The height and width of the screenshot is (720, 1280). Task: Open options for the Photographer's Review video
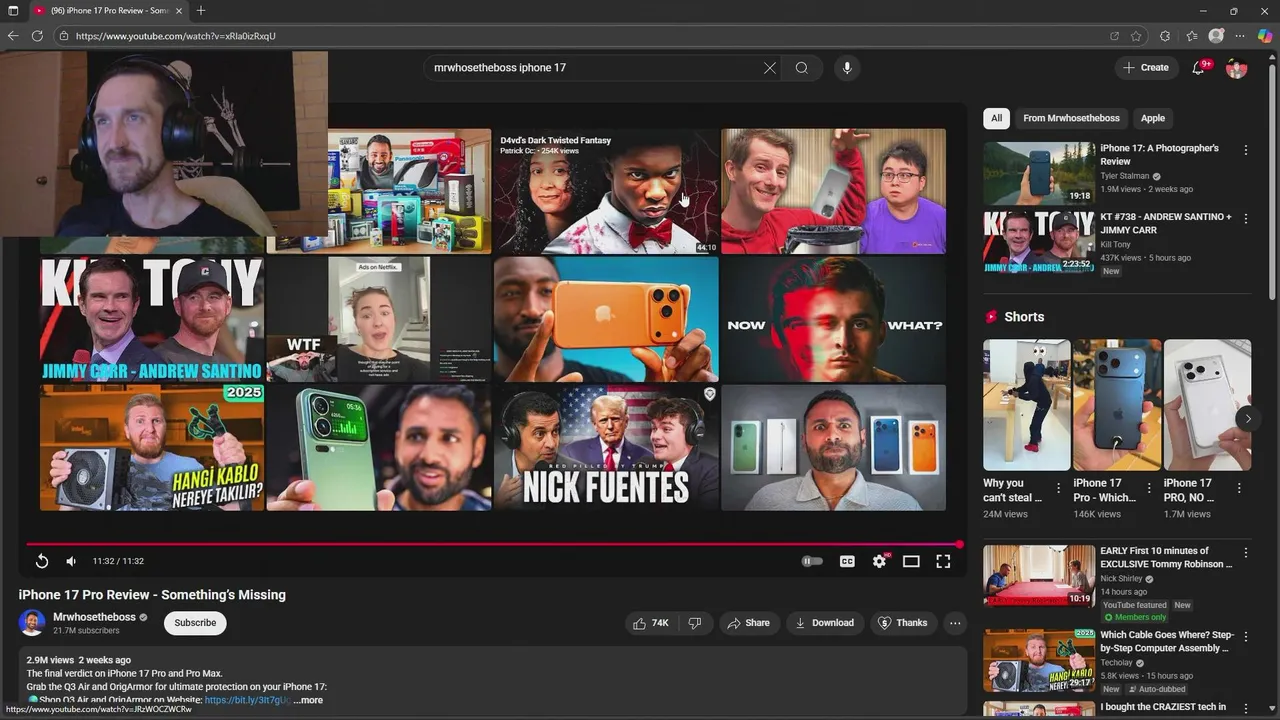click(x=1246, y=150)
